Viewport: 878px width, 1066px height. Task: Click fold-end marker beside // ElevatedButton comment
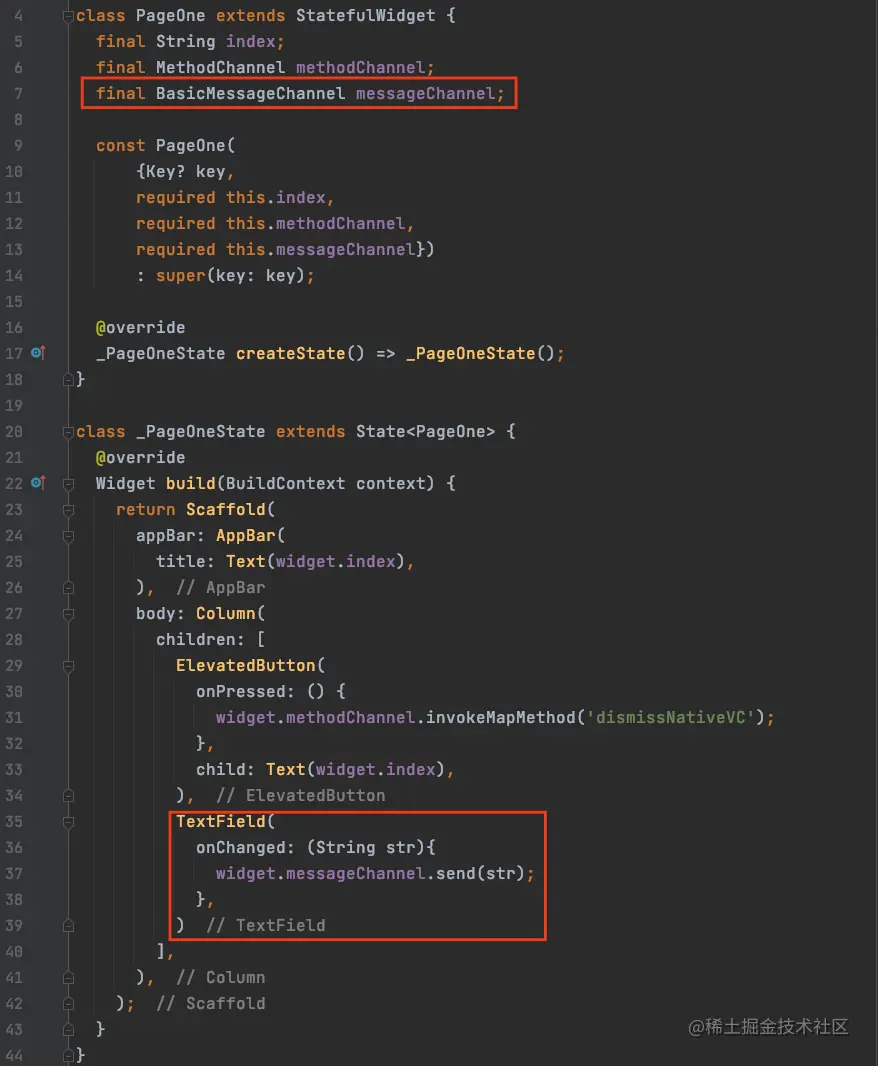68,795
